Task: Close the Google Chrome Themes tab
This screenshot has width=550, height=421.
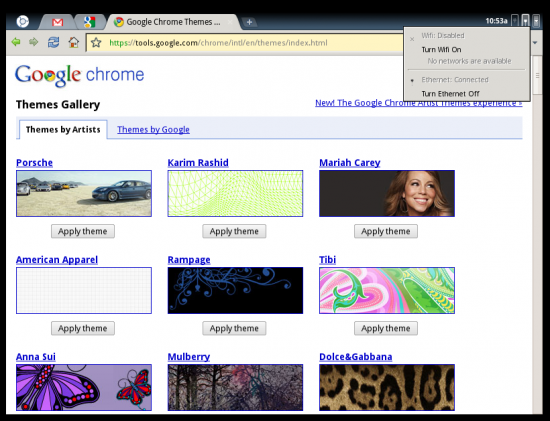Action: pyautogui.click(x=230, y=22)
